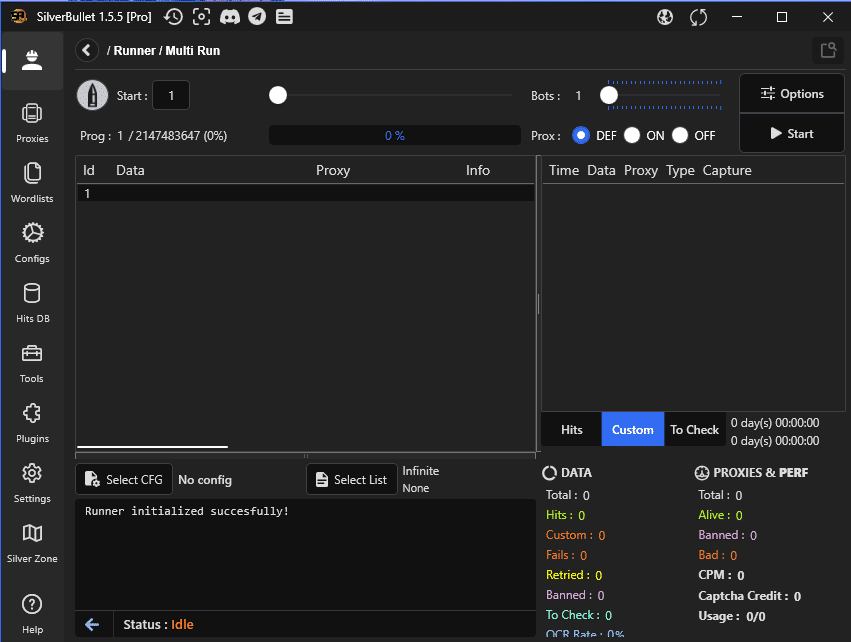The width and height of the screenshot is (851, 642).
Task: Click the 'Usage : 0/0' stat
Action: pyautogui.click(x=732, y=616)
